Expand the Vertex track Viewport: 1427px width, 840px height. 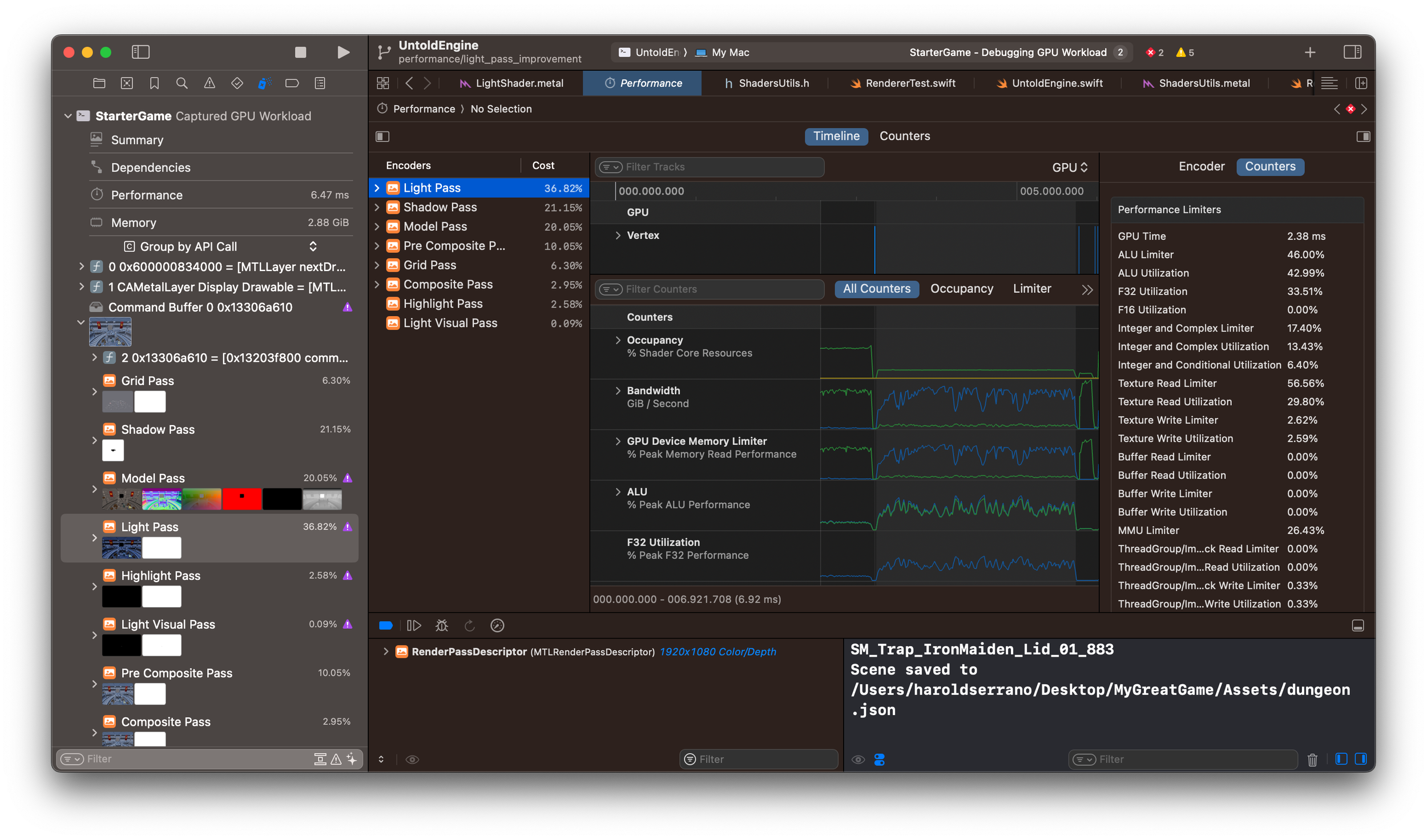[618, 235]
